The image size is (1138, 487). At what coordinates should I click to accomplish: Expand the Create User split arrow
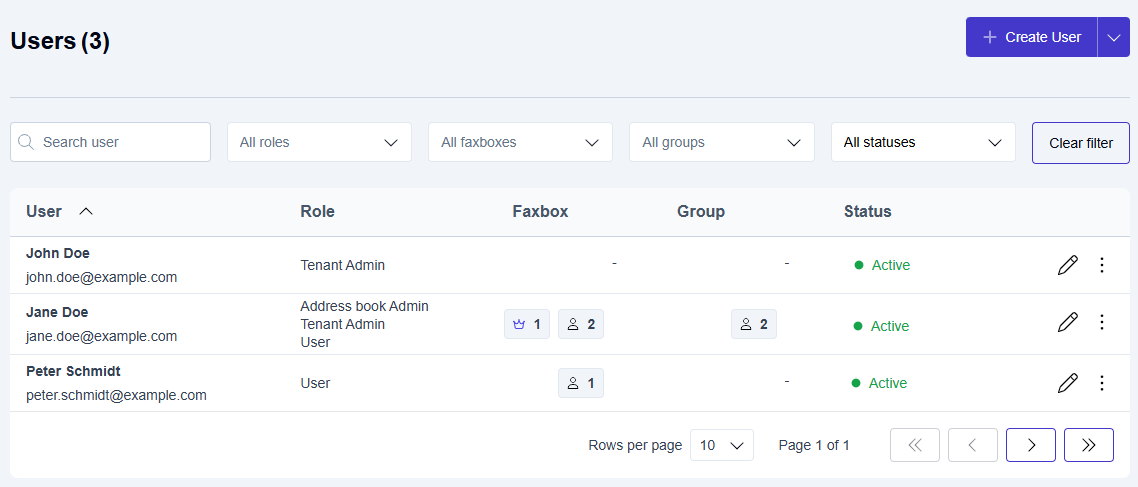(1113, 37)
